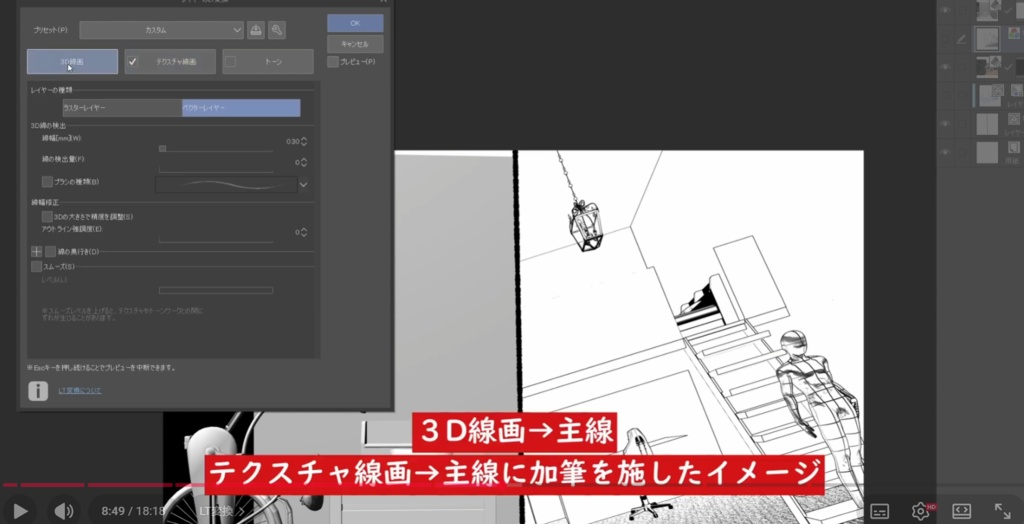1024x524 pixels.
Task: Click the キャンセル button
Action: click(x=355, y=44)
